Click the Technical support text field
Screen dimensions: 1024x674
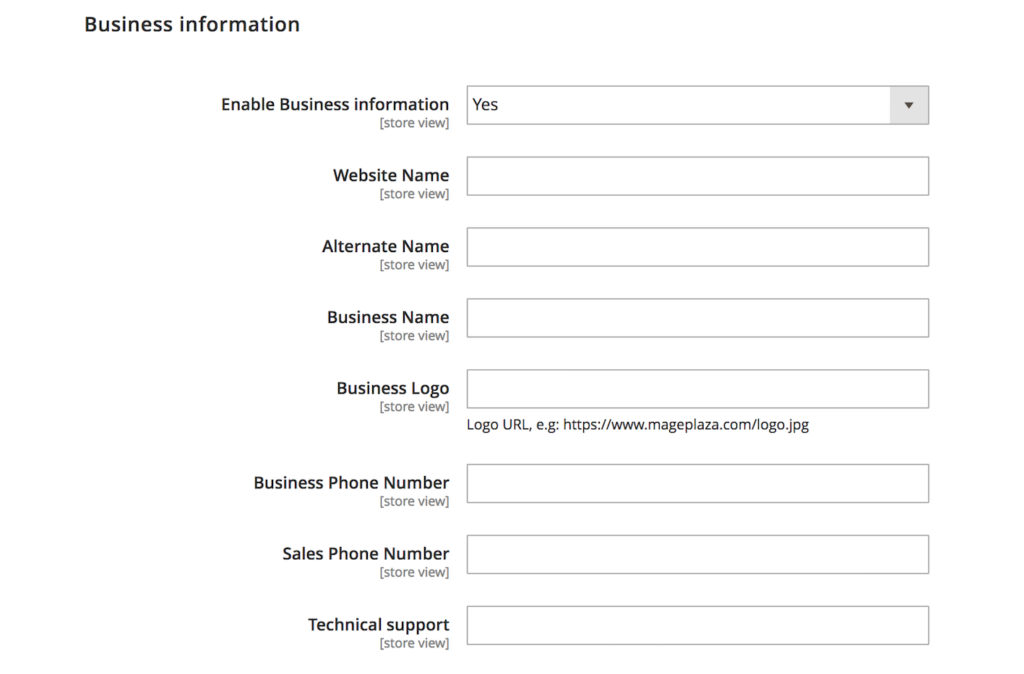(x=697, y=626)
